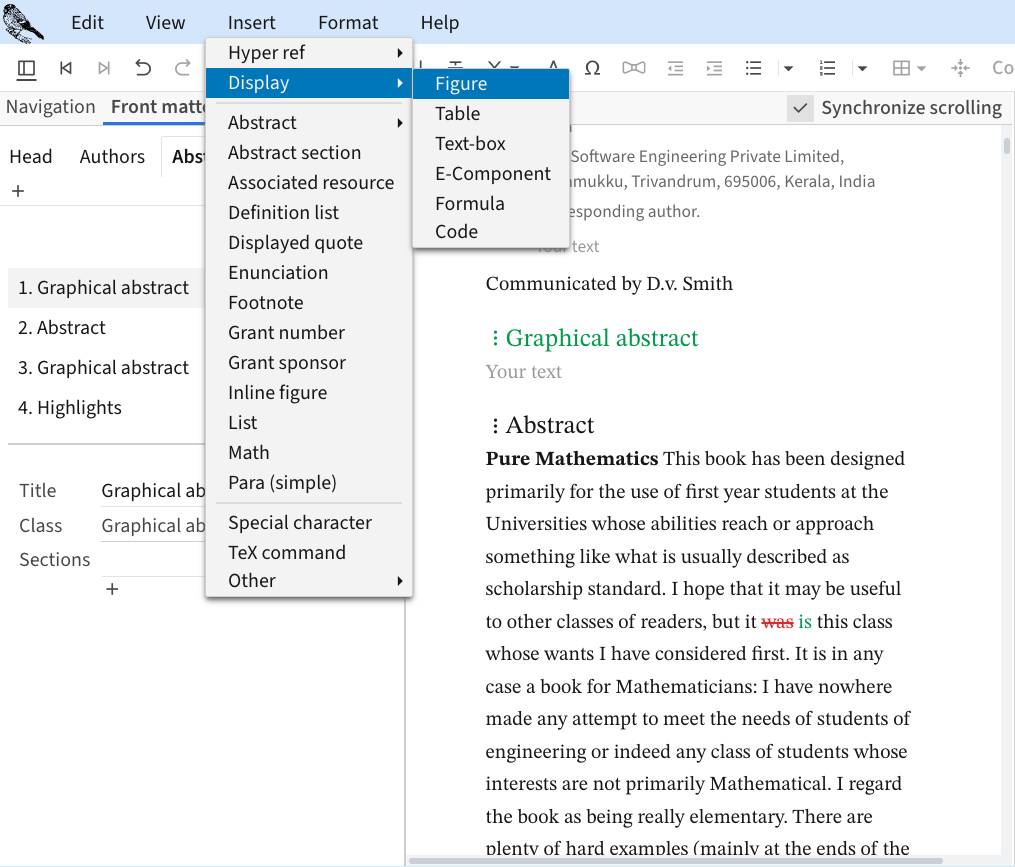Viewport: 1015px width, 867px height.
Task: Click the undo arrow icon
Action: [x=143, y=68]
